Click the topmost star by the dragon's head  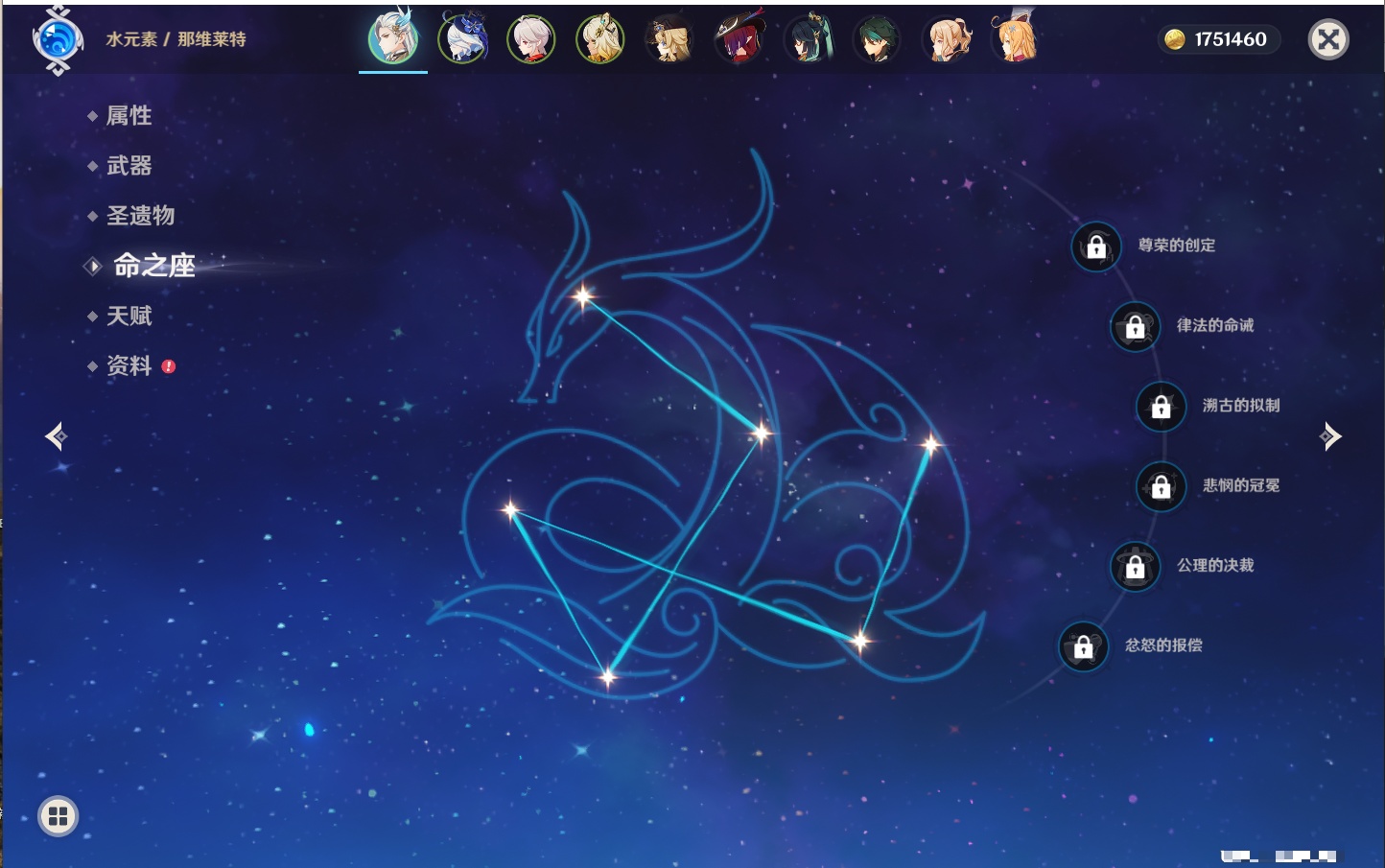click(x=583, y=296)
